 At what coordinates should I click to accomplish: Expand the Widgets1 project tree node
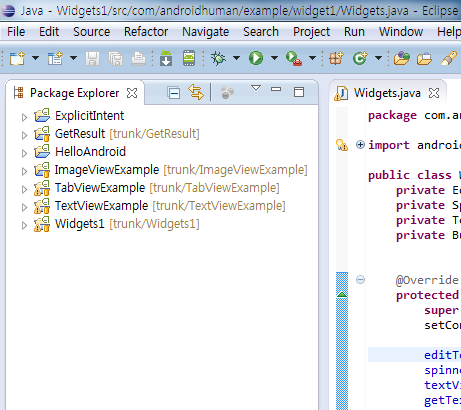point(24,225)
